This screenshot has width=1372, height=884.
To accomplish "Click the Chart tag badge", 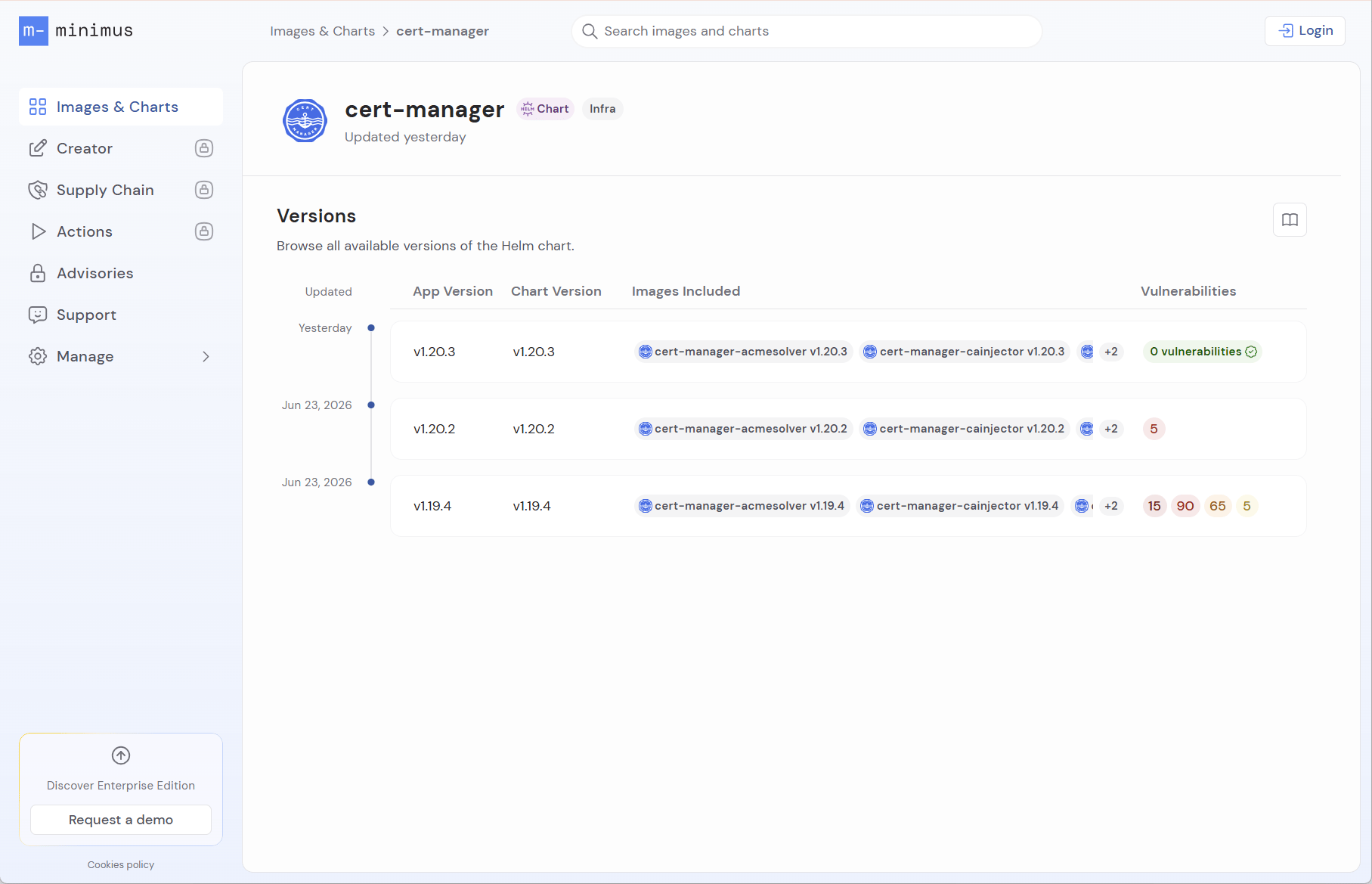I will tap(545, 109).
